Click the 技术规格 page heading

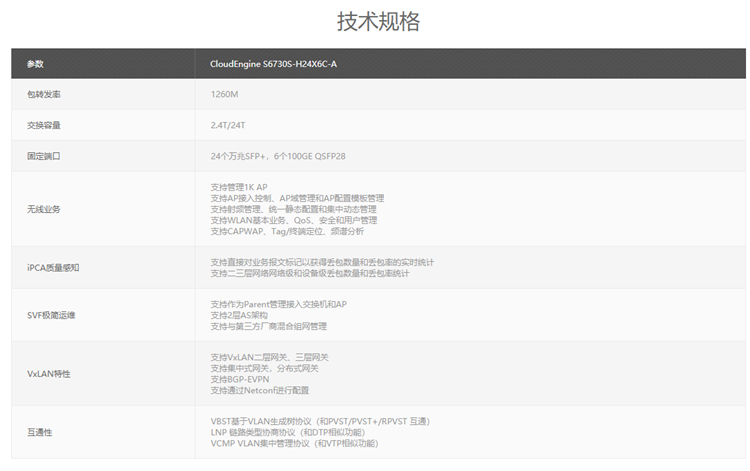pyautogui.click(x=378, y=22)
